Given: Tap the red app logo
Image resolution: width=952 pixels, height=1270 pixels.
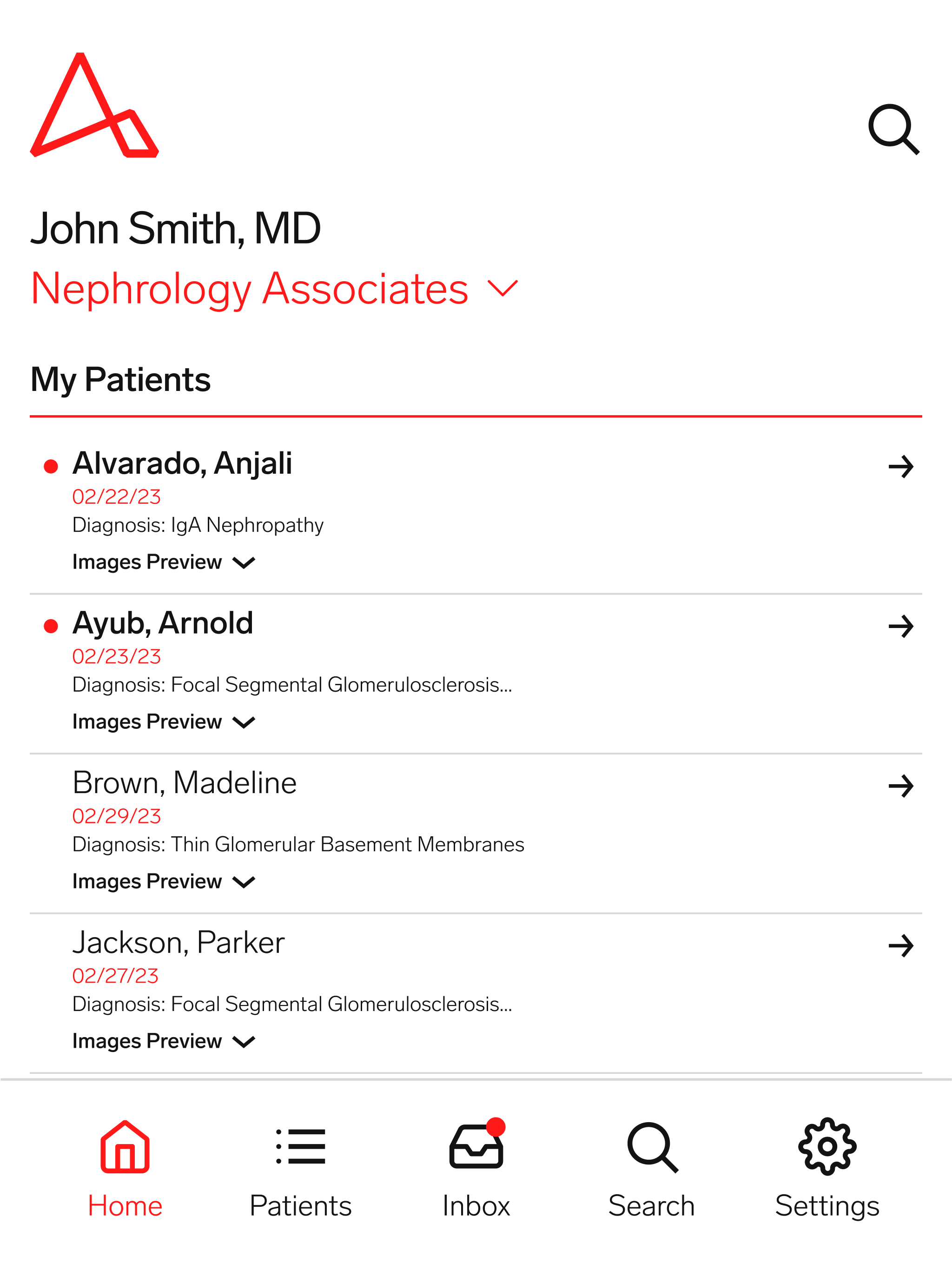Looking at the screenshot, I should (x=95, y=105).
